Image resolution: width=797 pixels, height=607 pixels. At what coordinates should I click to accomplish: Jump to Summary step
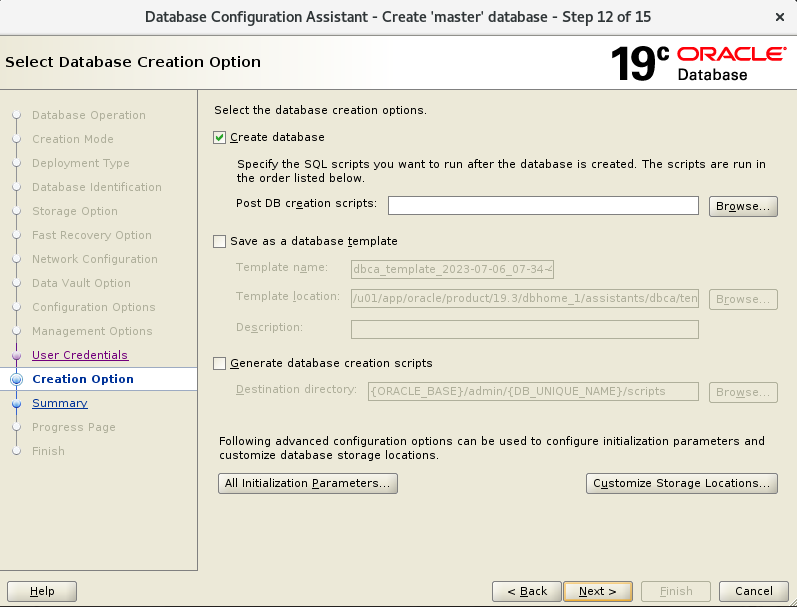point(59,403)
